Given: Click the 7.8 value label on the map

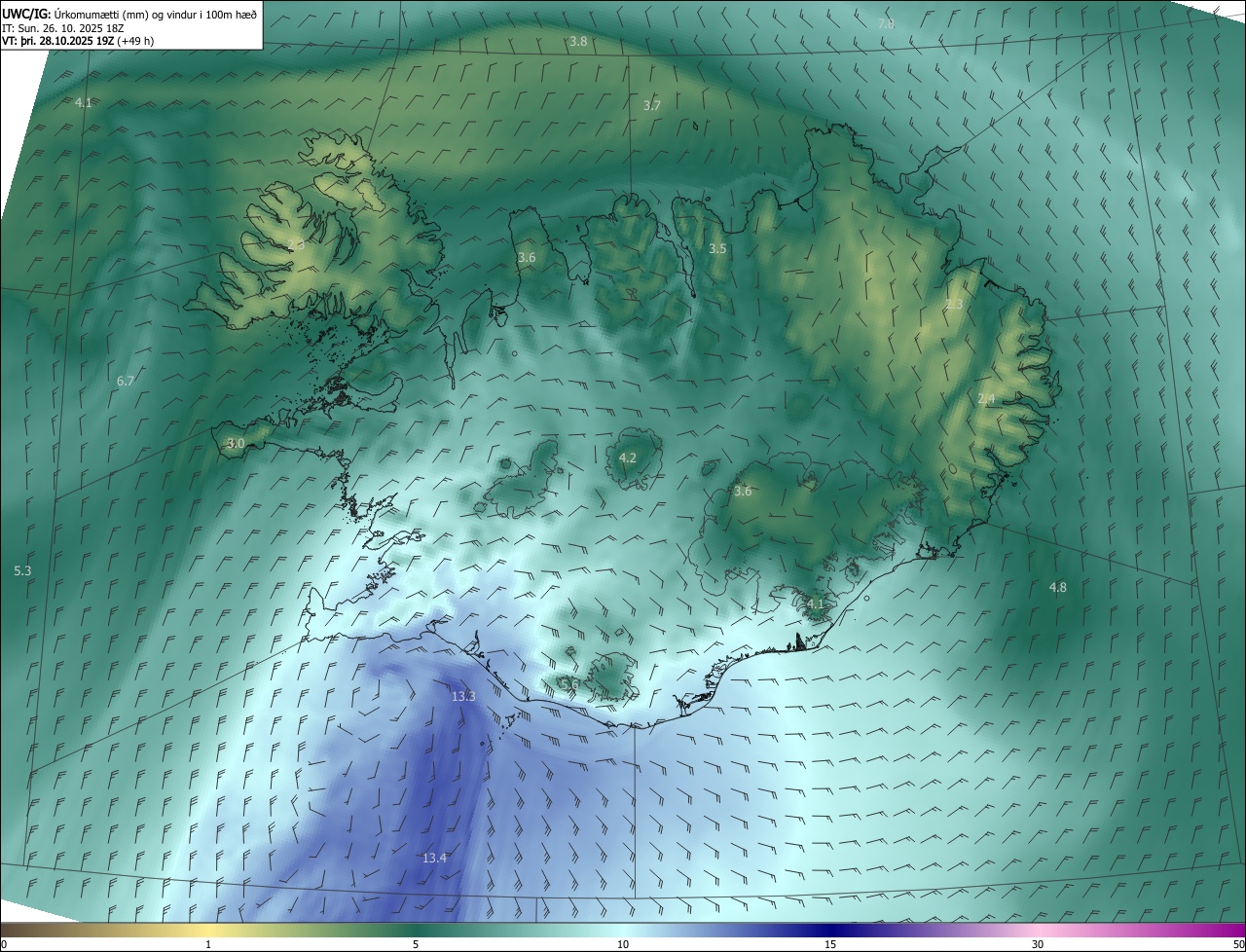Looking at the screenshot, I should pos(886,23).
